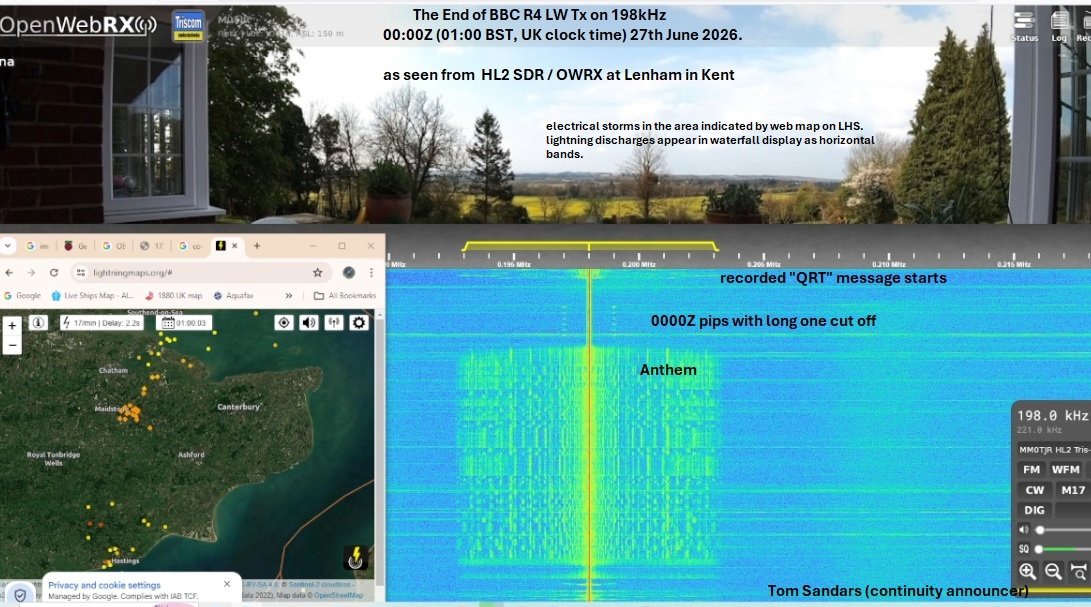
Task: Click the Canterbury map label
Action: (x=238, y=407)
